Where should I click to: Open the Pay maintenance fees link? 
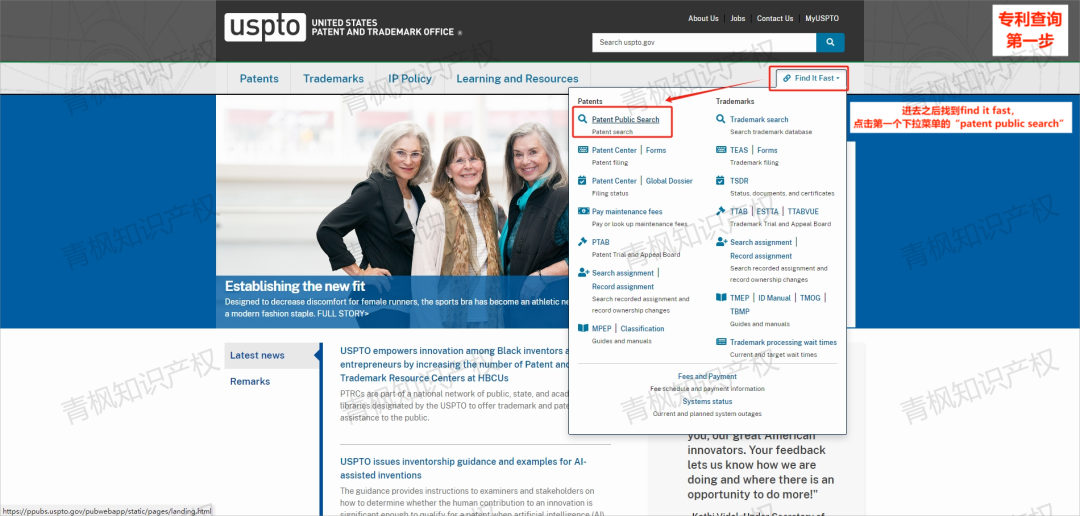click(x=627, y=211)
